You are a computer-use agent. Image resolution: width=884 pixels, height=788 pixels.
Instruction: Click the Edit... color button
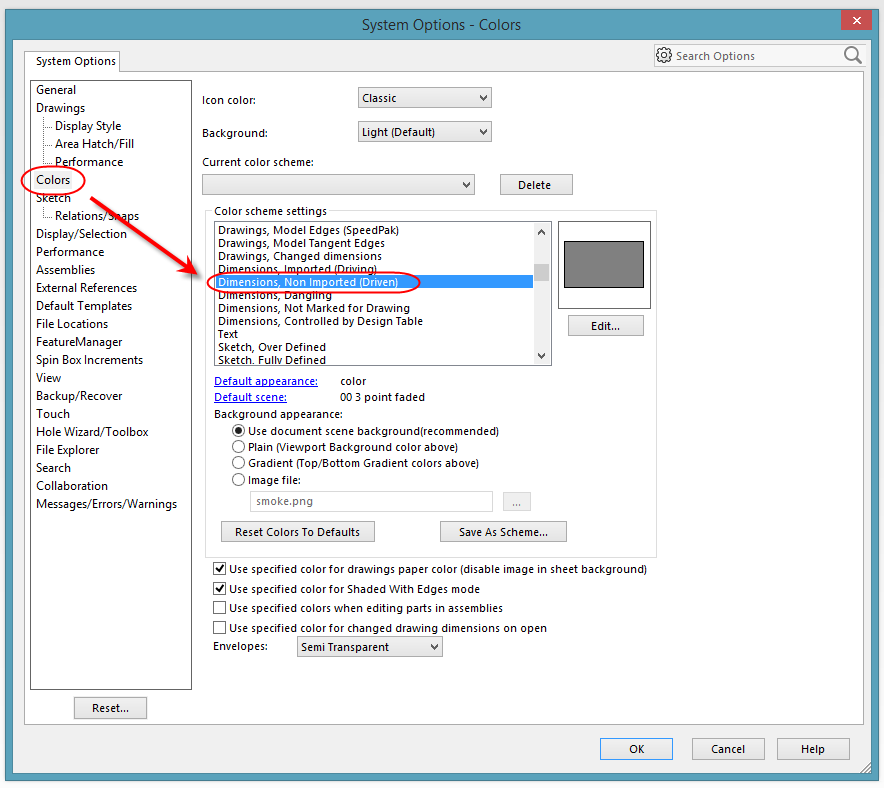coord(605,326)
